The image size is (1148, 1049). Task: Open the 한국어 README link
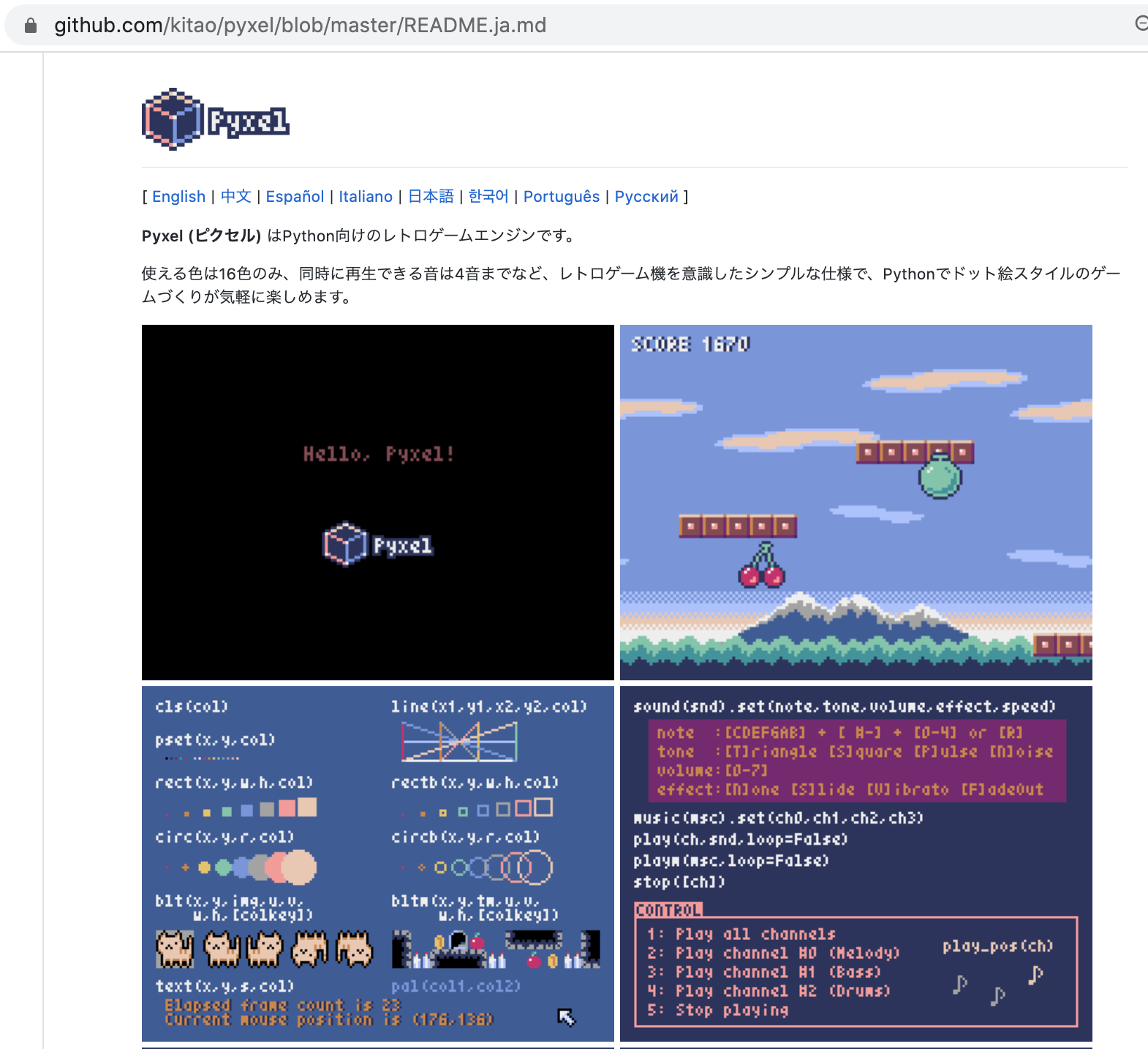pos(488,197)
